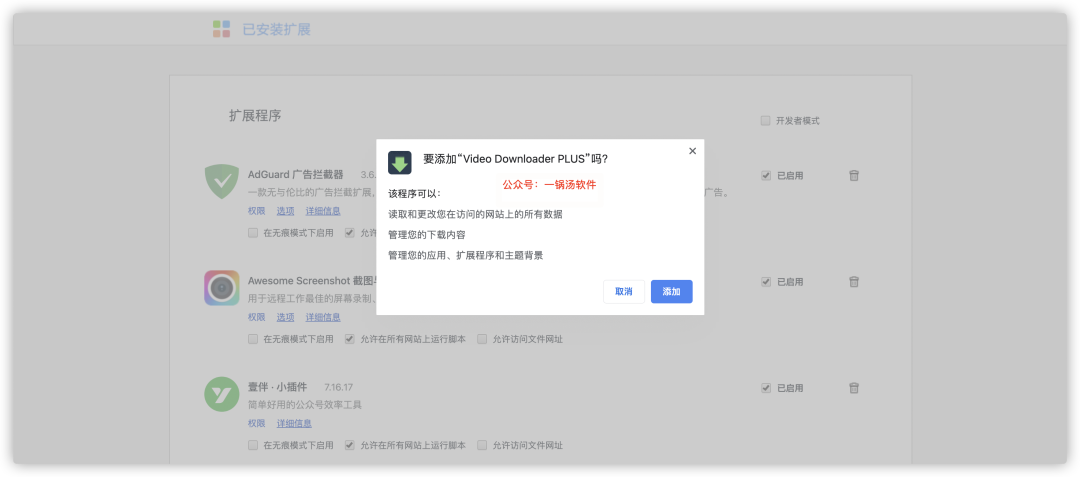Click the 添加 button in the dialog
1080x477 pixels.
click(672, 292)
